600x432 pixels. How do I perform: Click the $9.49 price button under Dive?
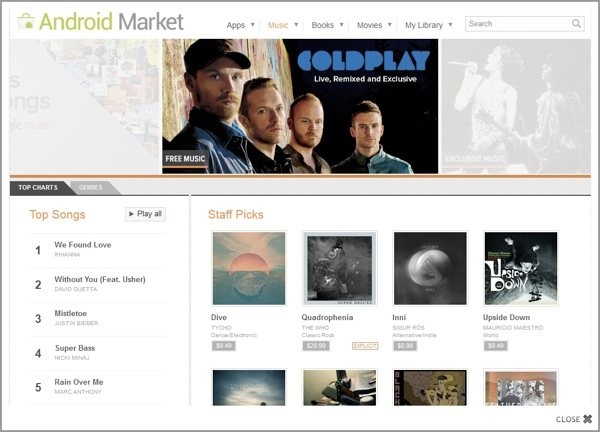click(x=224, y=346)
